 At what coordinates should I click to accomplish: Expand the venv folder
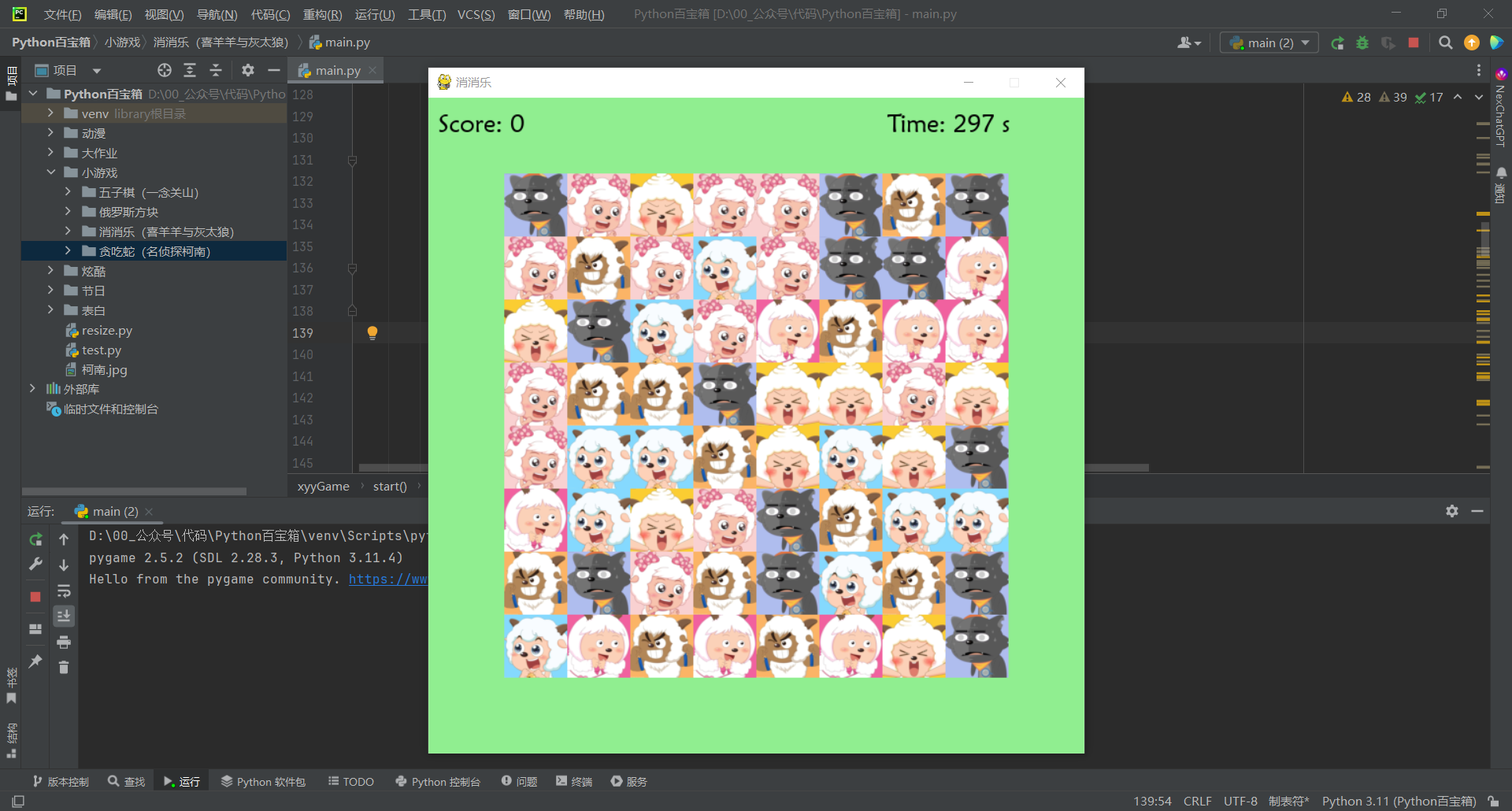click(x=50, y=113)
